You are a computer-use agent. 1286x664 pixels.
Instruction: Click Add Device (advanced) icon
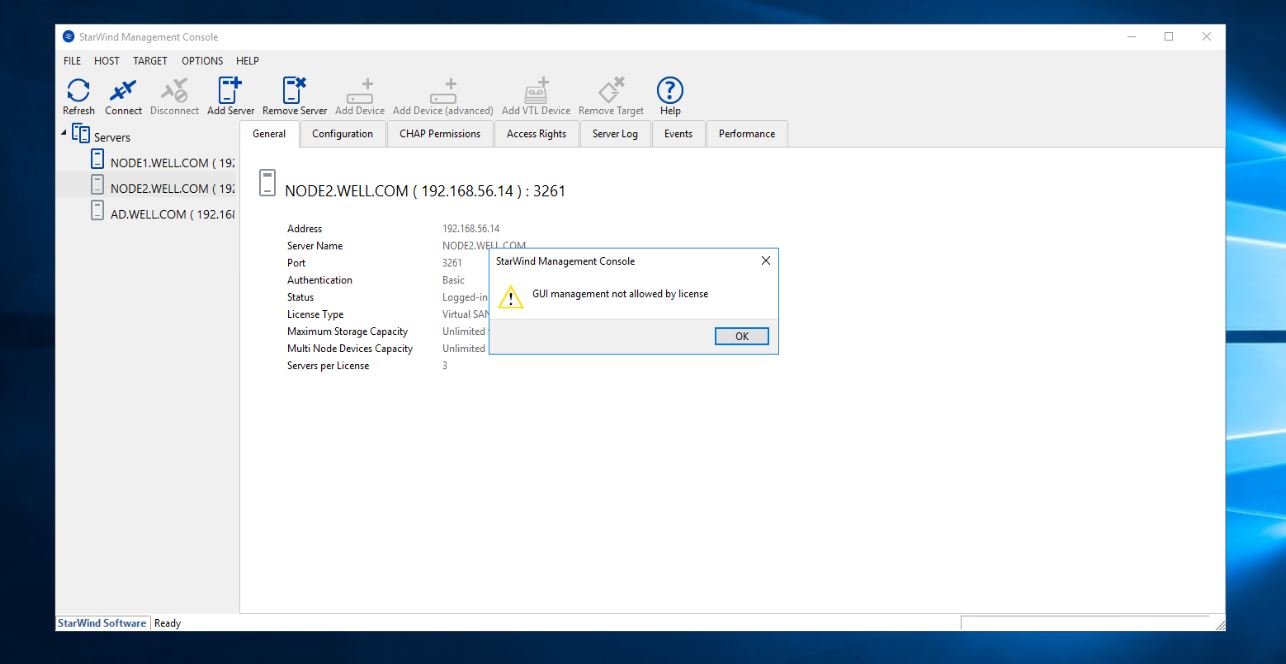(x=443, y=91)
